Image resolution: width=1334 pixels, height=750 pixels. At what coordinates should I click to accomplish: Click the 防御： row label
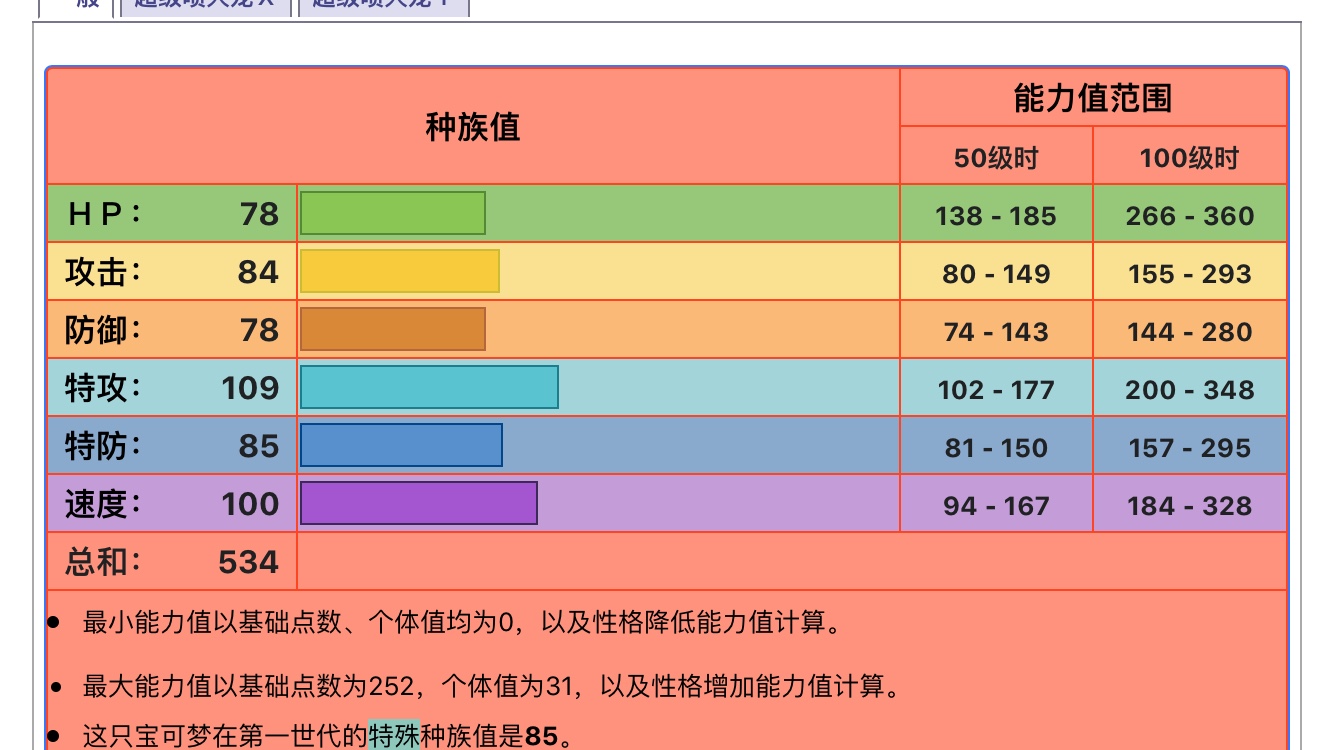pyautogui.click(x=104, y=329)
